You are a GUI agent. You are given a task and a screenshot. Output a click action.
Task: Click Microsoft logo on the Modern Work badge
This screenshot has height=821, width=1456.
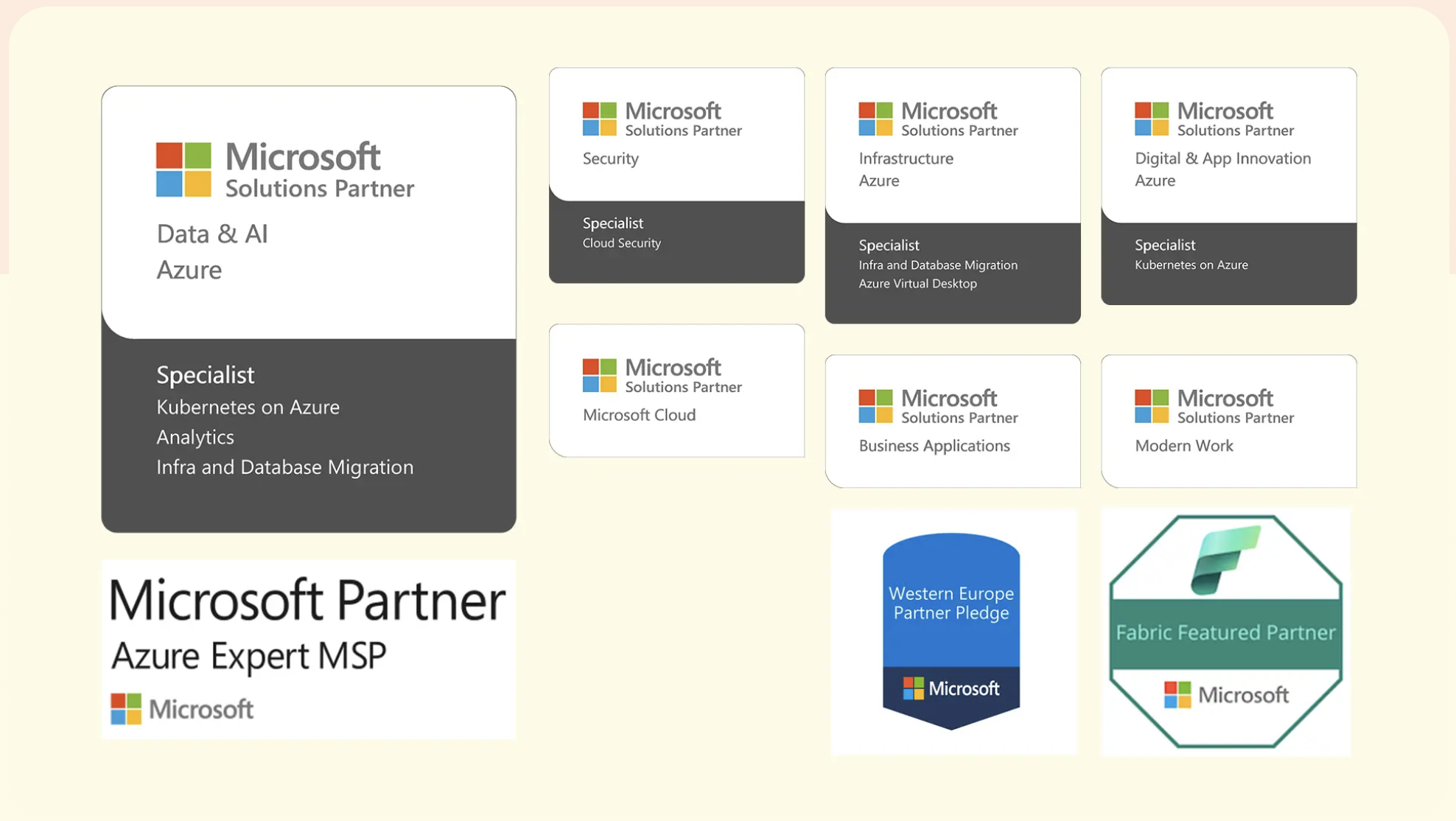click(1151, 406)
